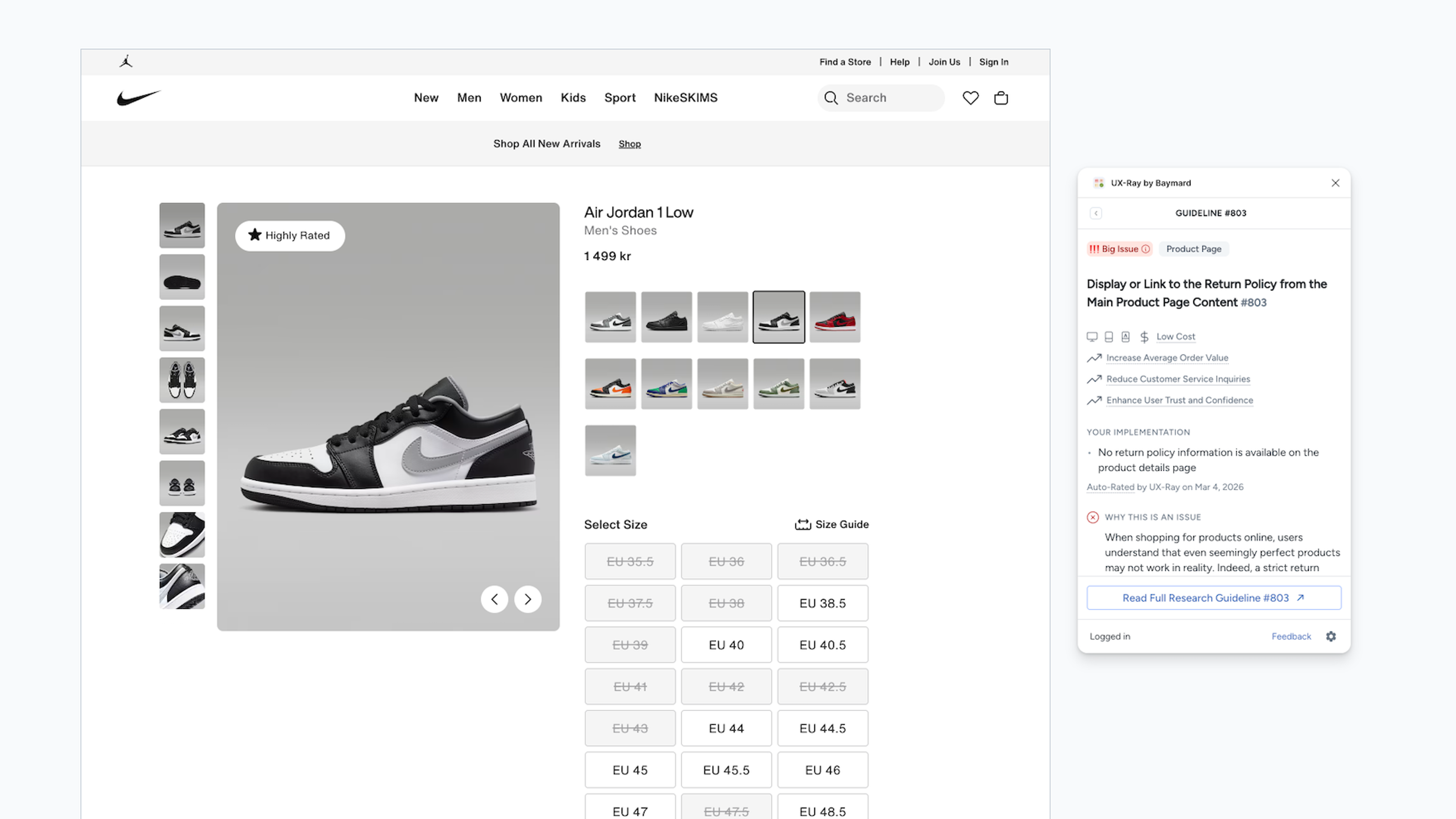Click Join Us link
The height and width of the screenshot is (819, 1456).
945,62
